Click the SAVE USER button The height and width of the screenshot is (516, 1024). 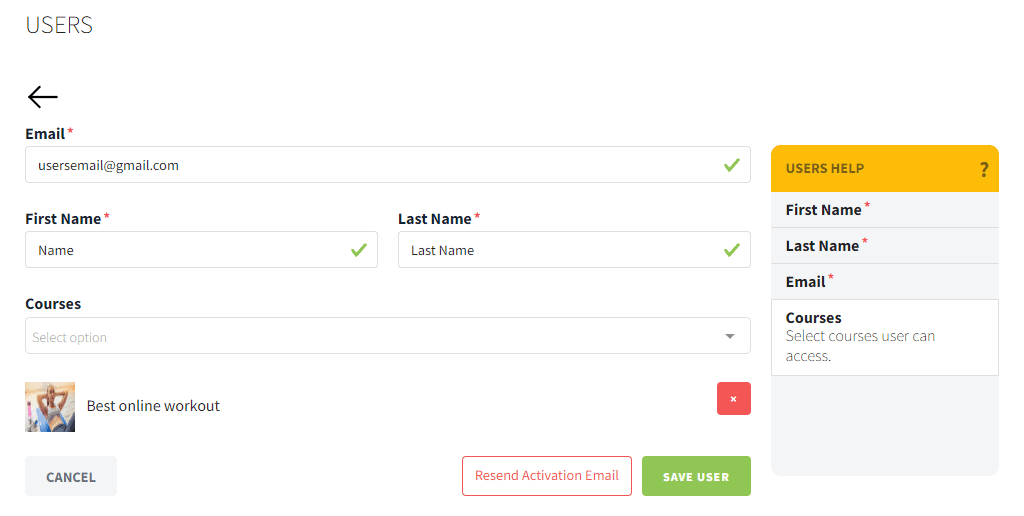[x=696, y=476]
